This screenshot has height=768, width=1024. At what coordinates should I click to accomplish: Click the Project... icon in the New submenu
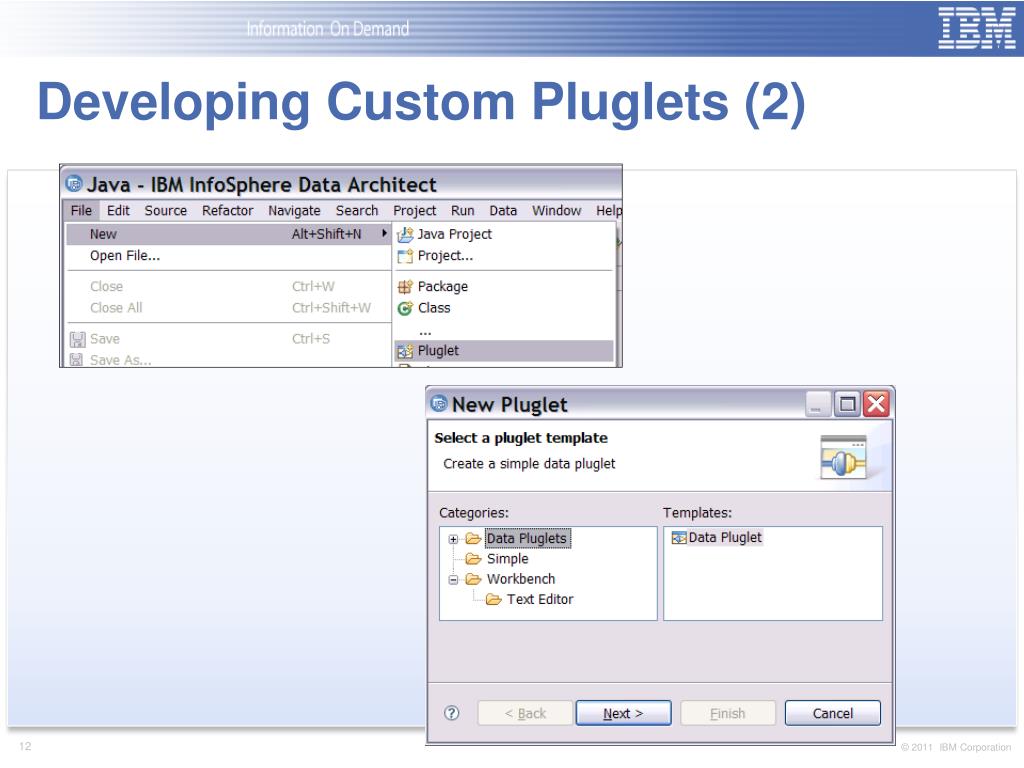[x=405, y=256]
